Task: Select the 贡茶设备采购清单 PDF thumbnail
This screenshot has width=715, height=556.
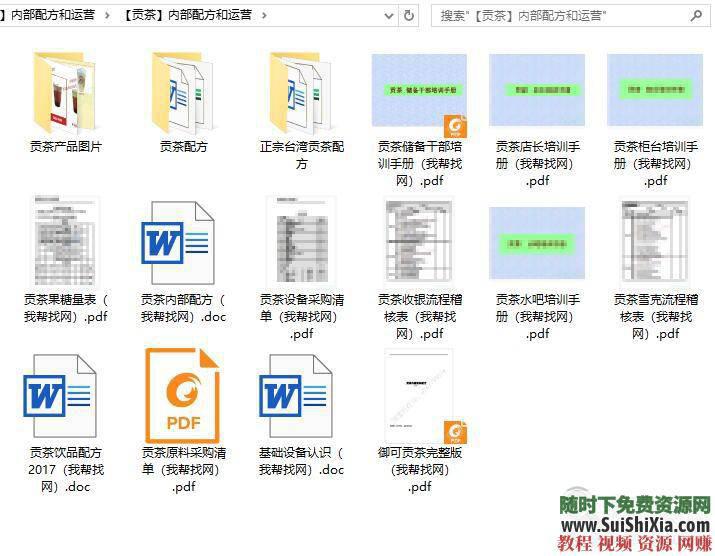Action: point(301,240)
